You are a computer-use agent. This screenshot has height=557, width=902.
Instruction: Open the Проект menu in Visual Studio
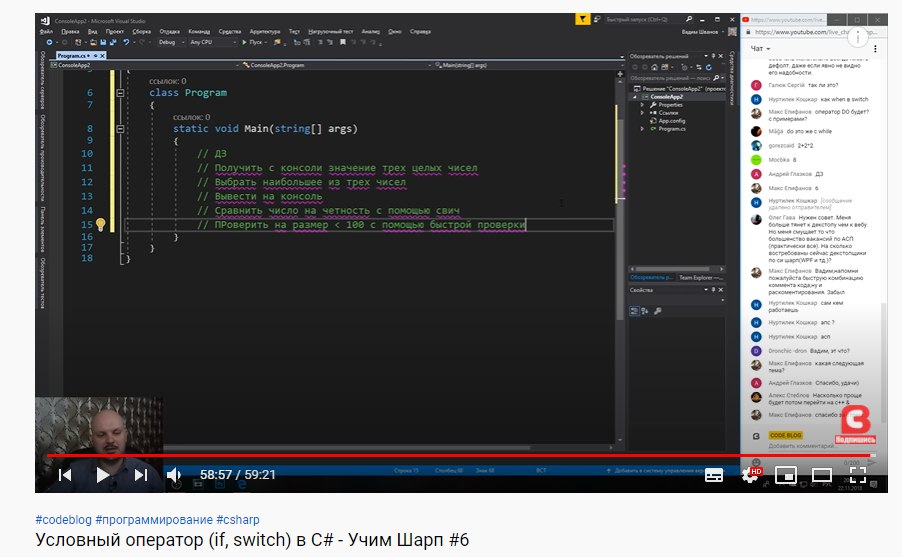coord(114,32)
